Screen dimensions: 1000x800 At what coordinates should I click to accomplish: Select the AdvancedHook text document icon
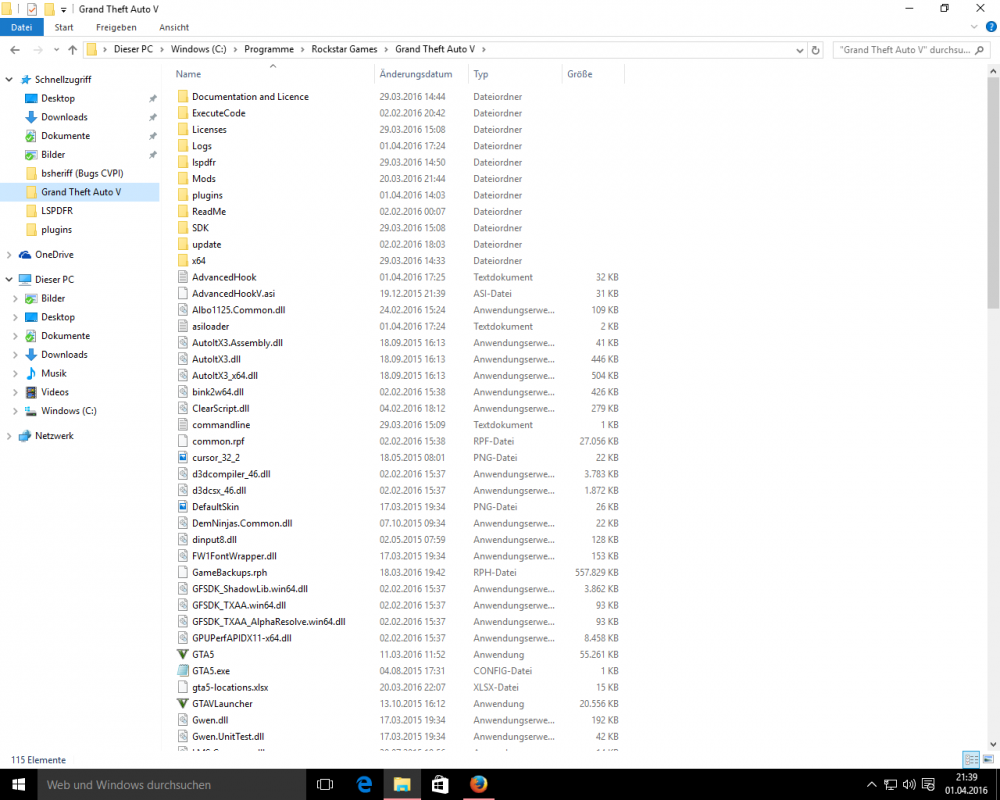coord(182,277)
